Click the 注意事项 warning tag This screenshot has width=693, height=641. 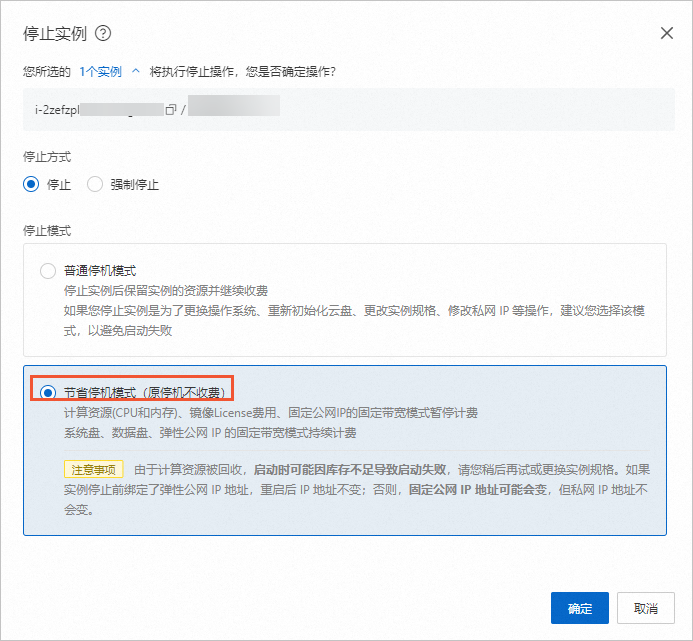[93, 468]
